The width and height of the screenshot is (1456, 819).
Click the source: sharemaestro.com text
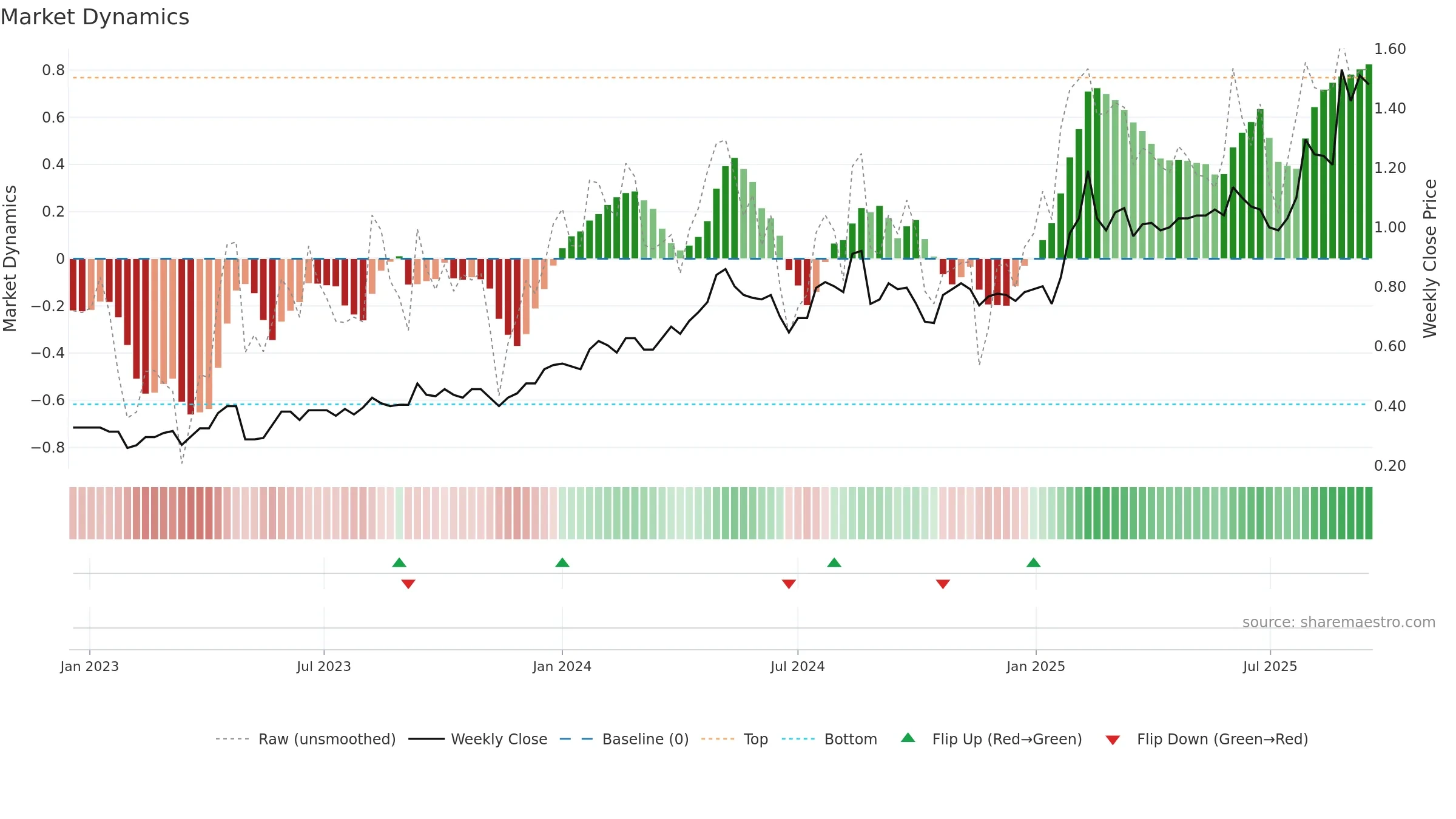pyautogui.click(x=1339, y=622)
